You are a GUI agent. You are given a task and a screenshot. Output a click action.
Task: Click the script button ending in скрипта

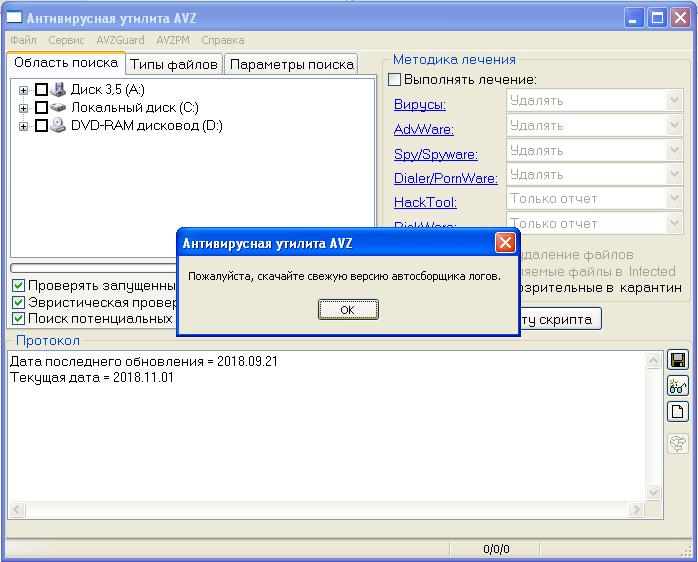(x=560, y=319)
